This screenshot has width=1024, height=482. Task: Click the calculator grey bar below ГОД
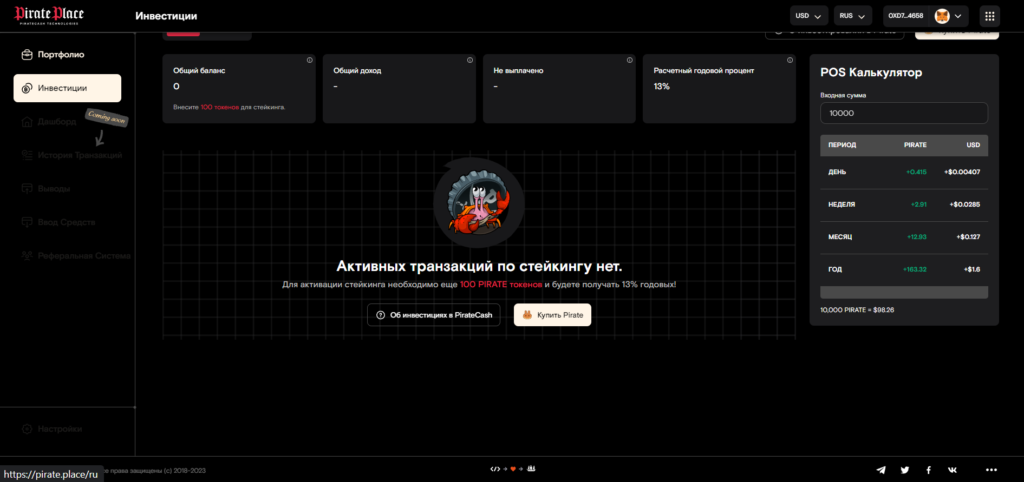click(x=904, y=293)
